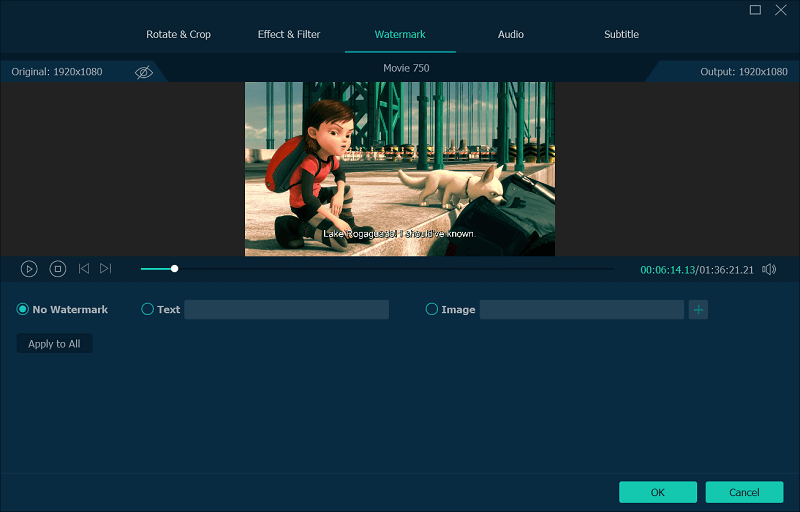
Task: Mute the volume speaker icon
Action: click(x=769, y=269)
